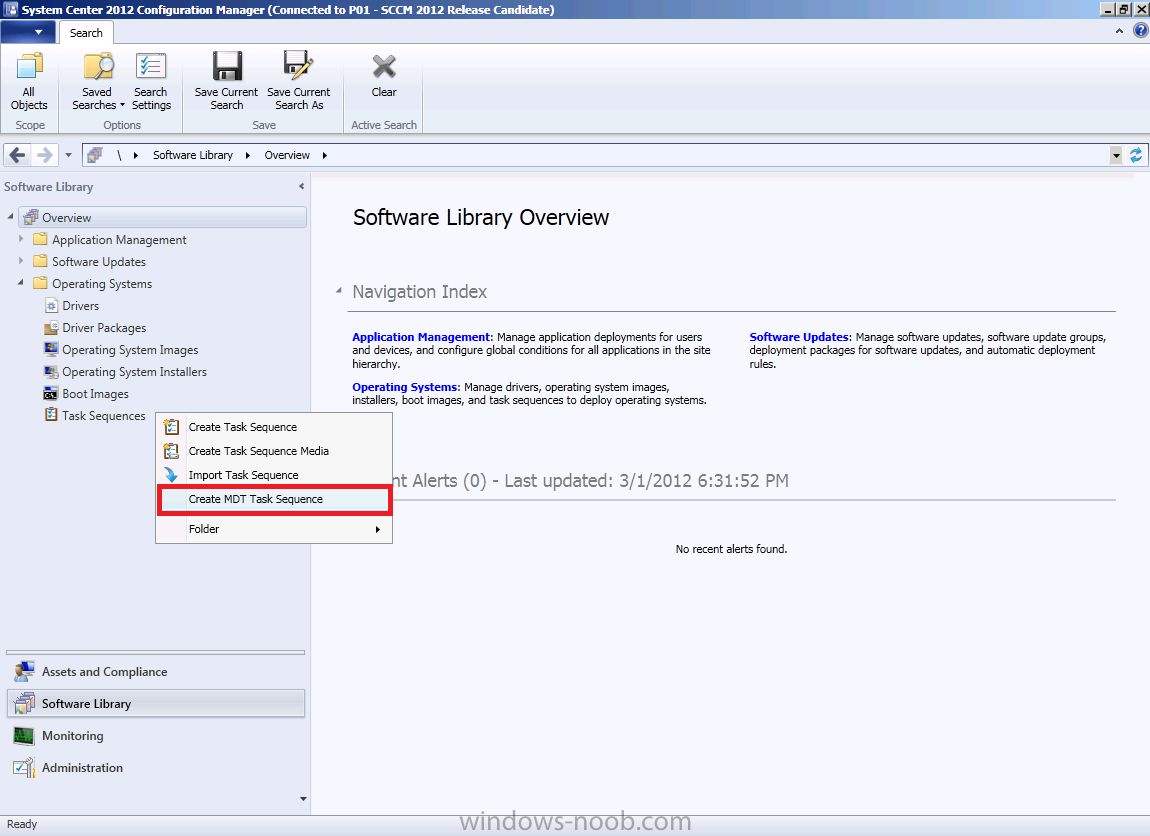Click the All Objects scope icon
Image resolution: width=1150 pixels, height=836 pixels.
click(29, 81)
